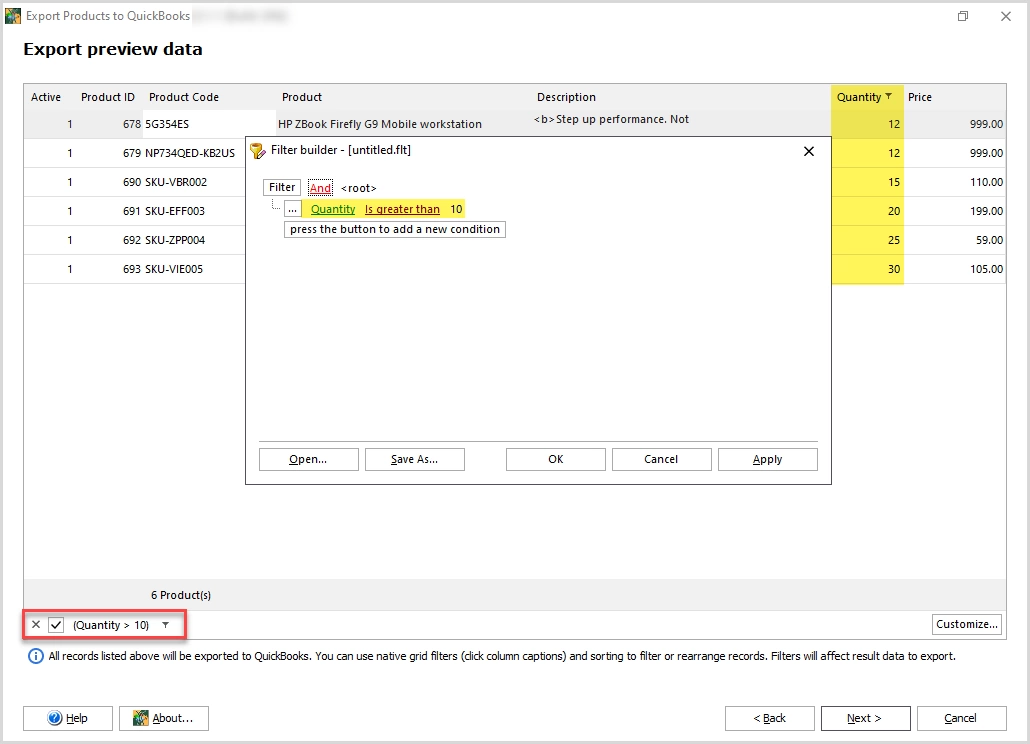1030x744 pixels.
Task: Close the Export Products window
Action: [x=1006, y=16]
